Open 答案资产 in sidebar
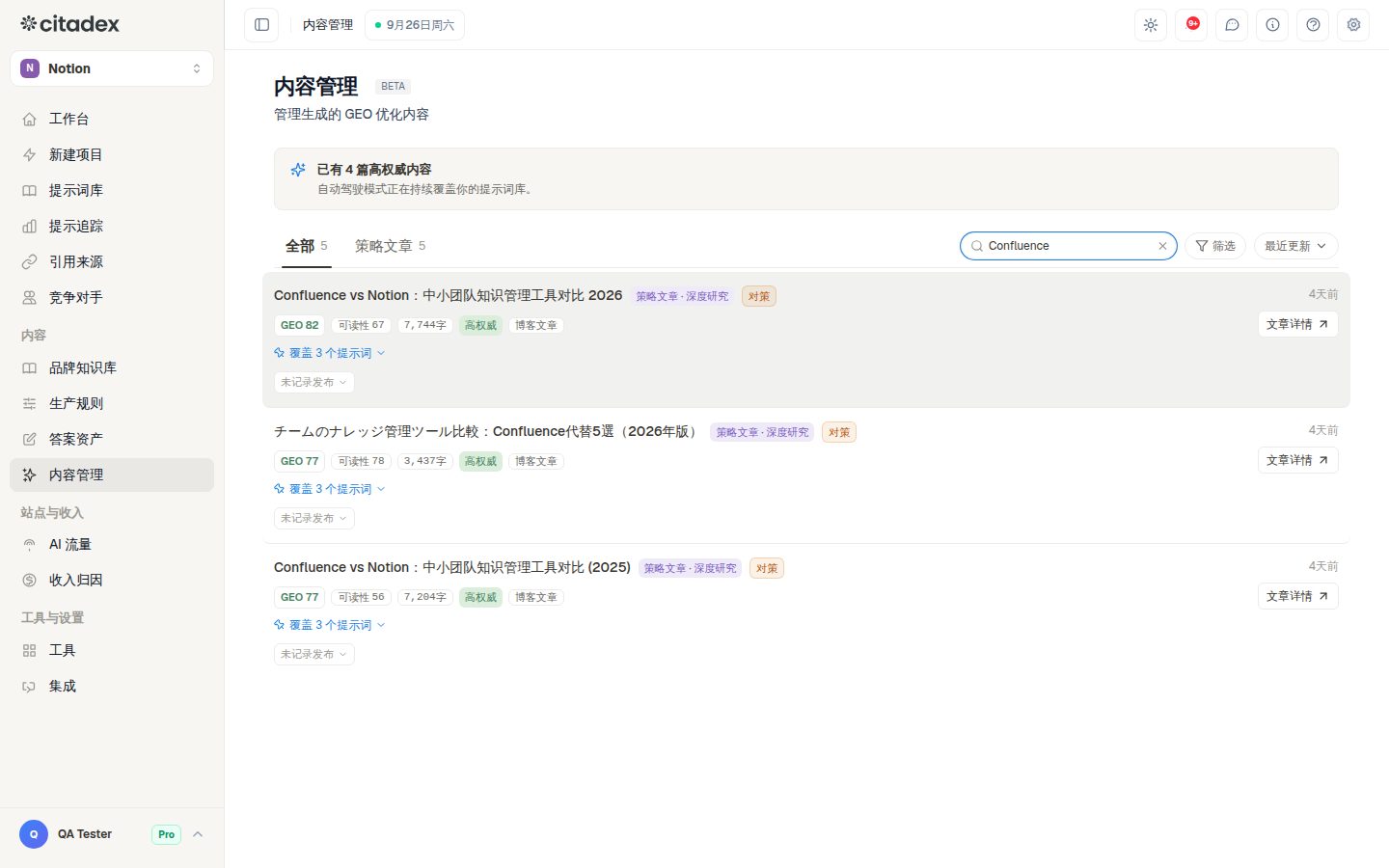 tap(112, 439)
